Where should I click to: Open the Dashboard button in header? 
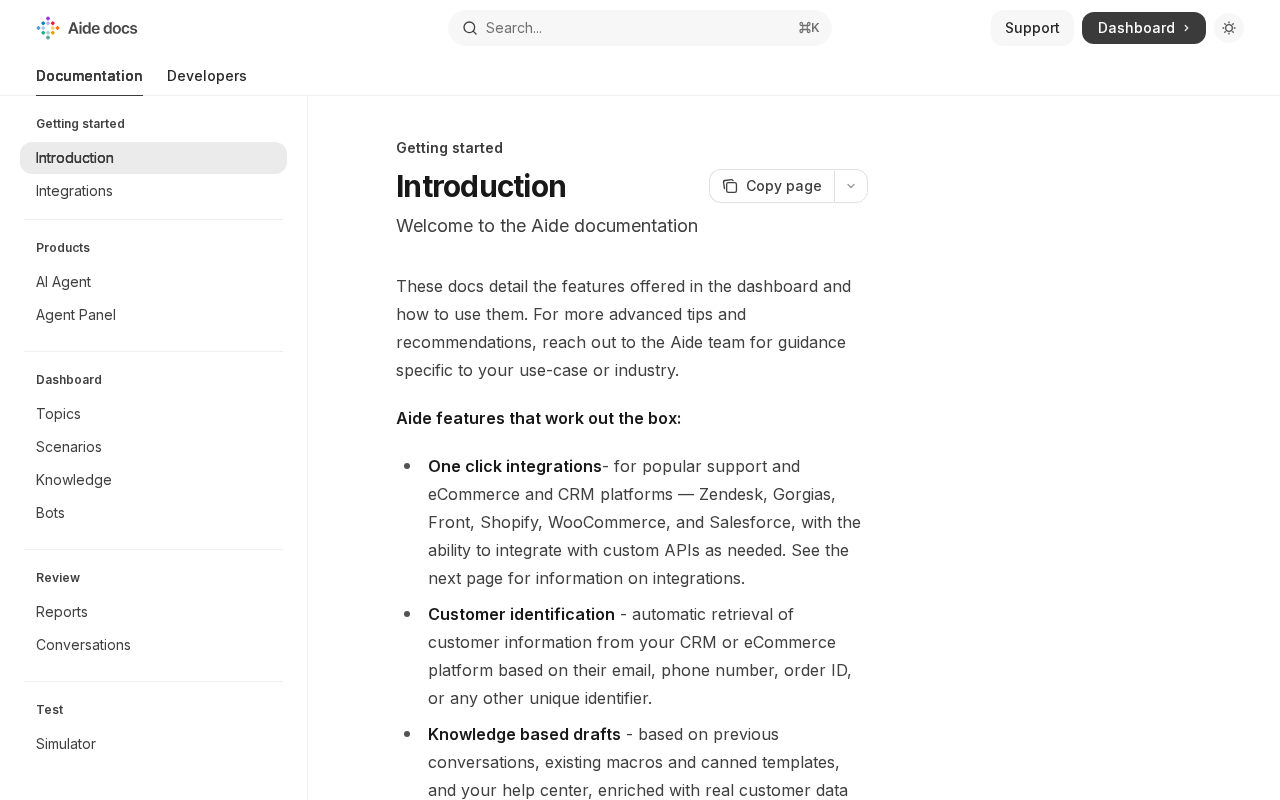(1143, 28)
